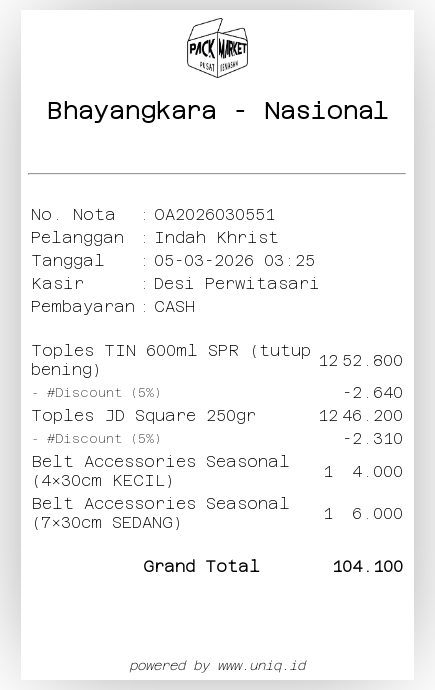Select Toples JD Square 250gr item
Image resolution: width=435 pixels, height=690 pixels.
[x=143, y=416]
